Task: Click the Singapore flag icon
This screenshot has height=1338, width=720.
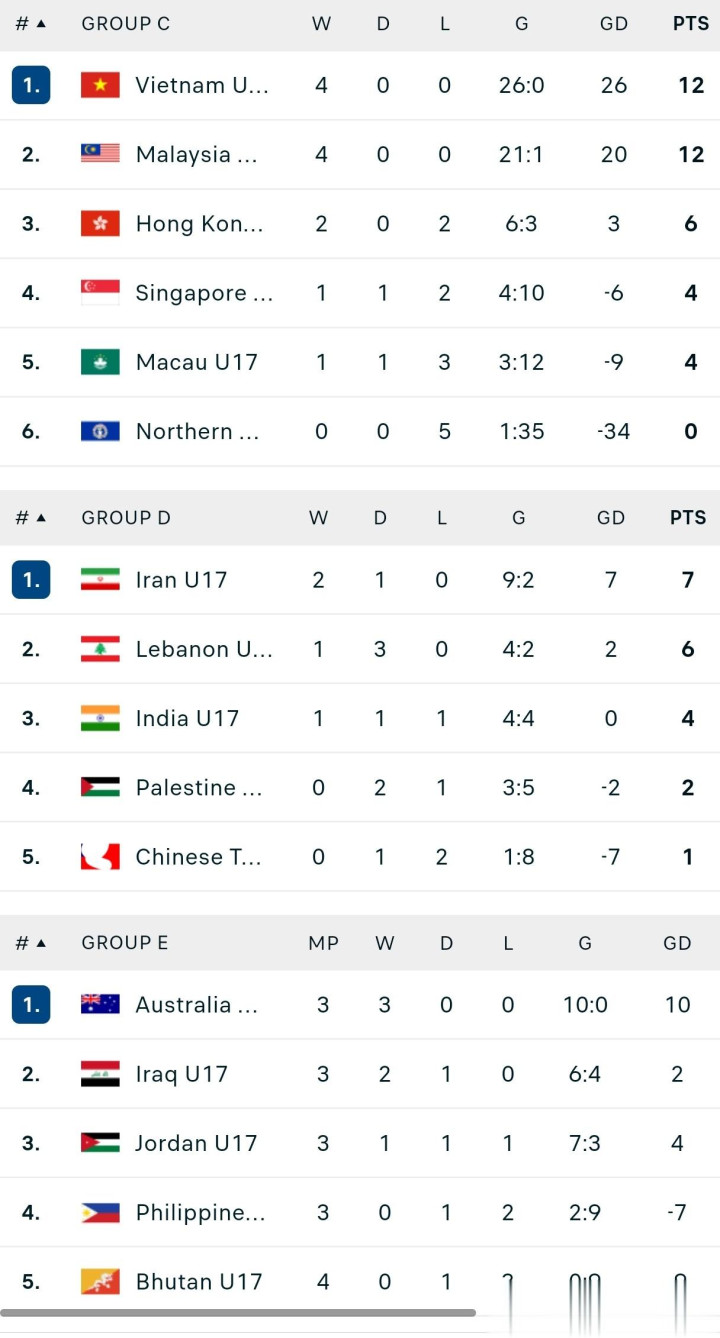Action: 100,292
